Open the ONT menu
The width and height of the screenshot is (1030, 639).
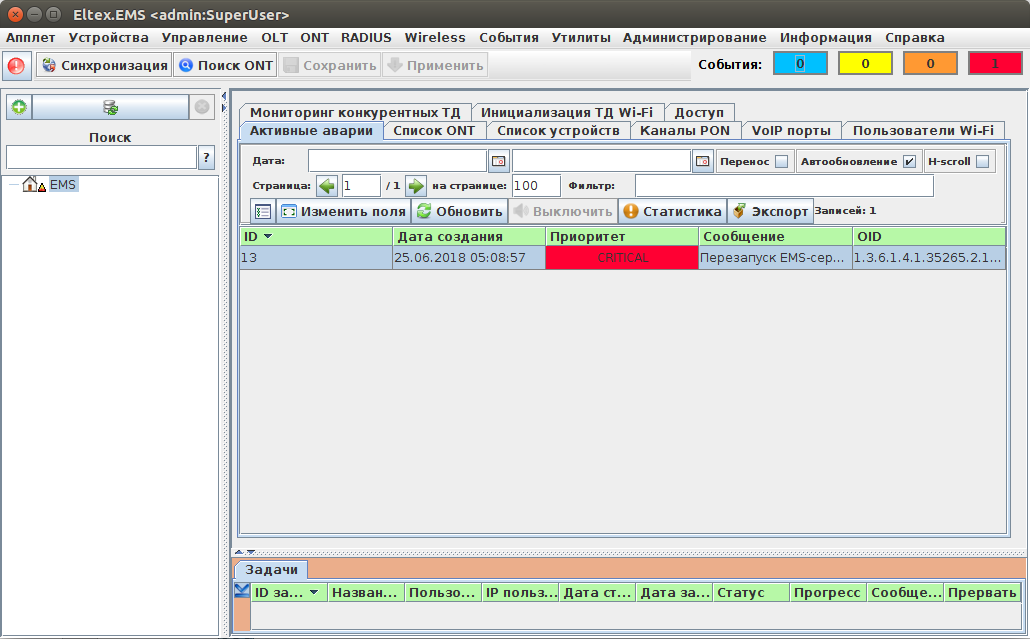point(315,37)
